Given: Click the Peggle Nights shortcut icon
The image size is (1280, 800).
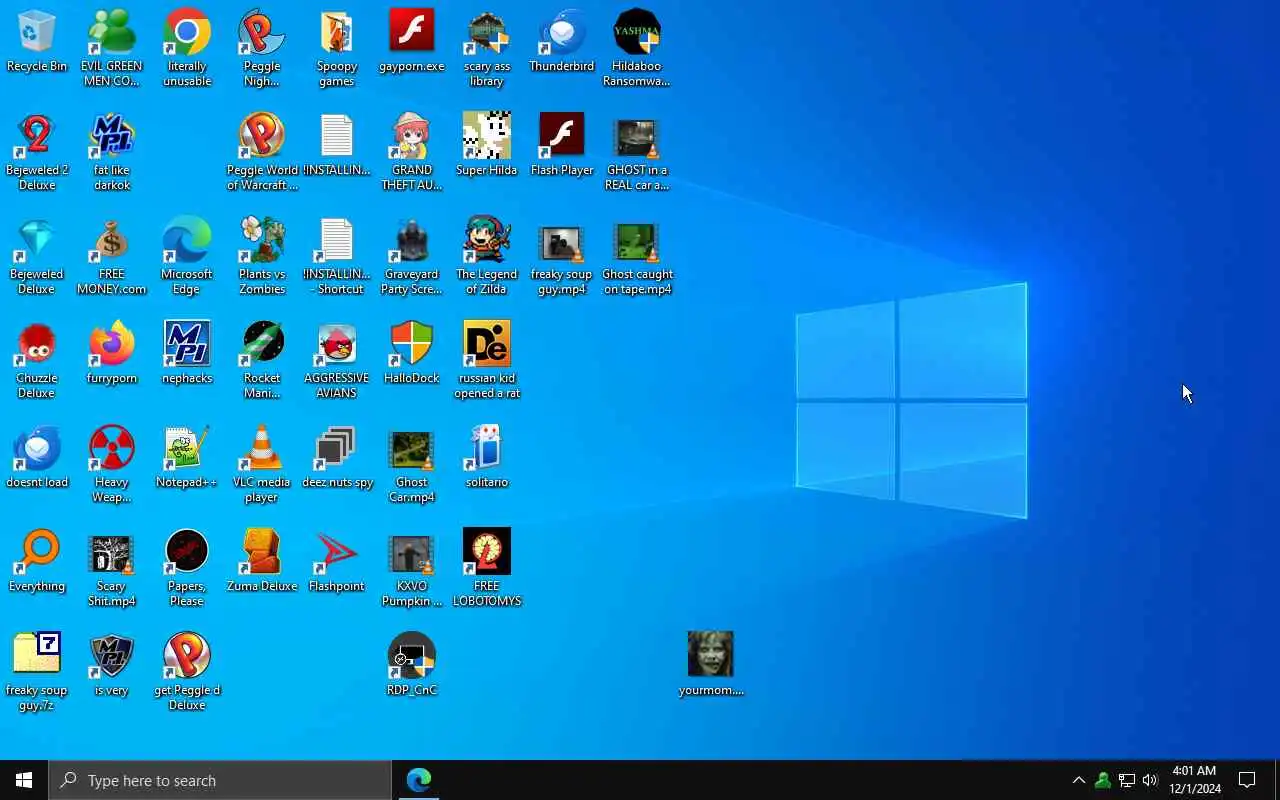Looking at the screenshot, I should point(262,33).
